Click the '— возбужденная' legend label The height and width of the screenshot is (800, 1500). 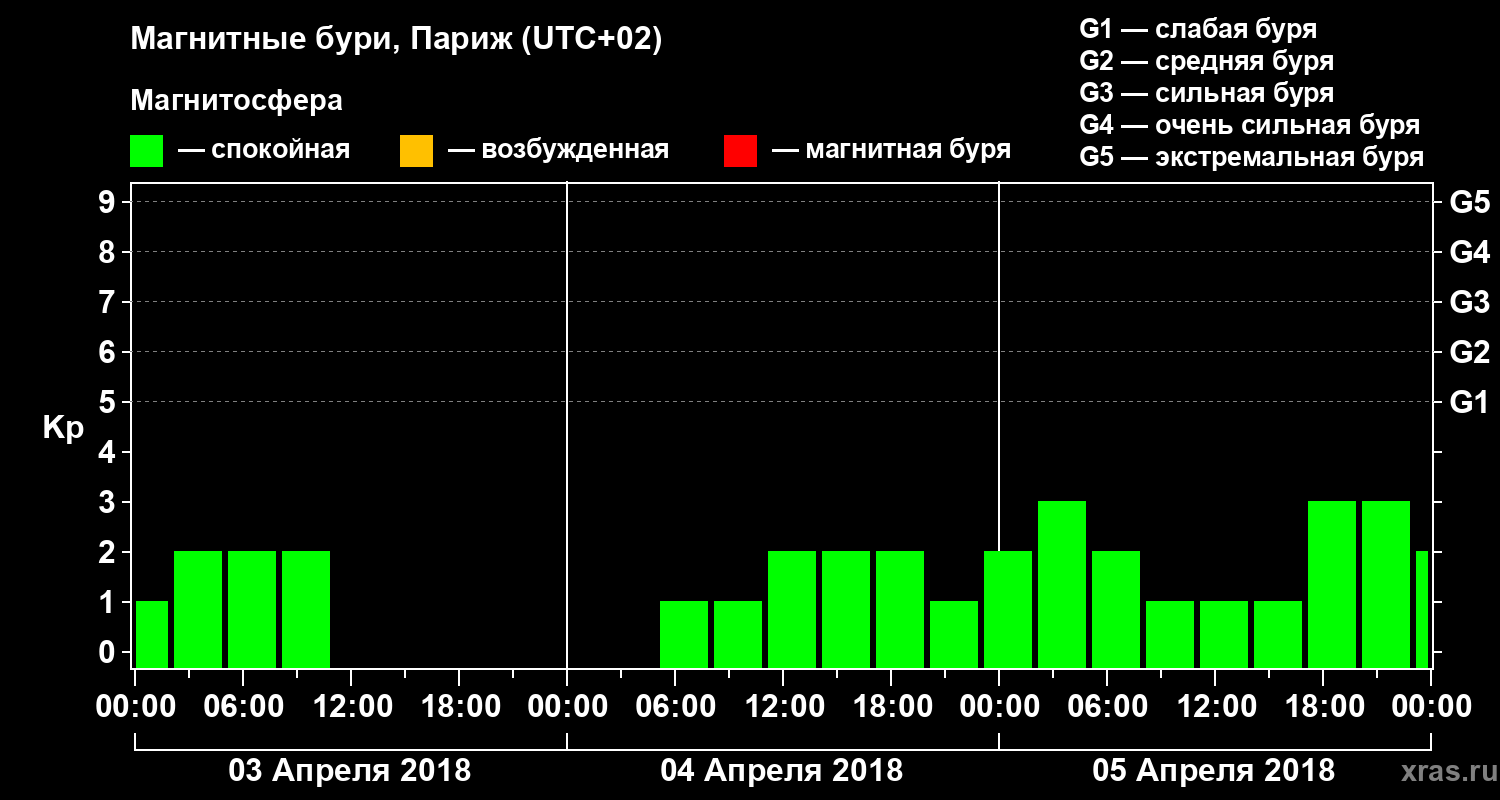[558, 151]
